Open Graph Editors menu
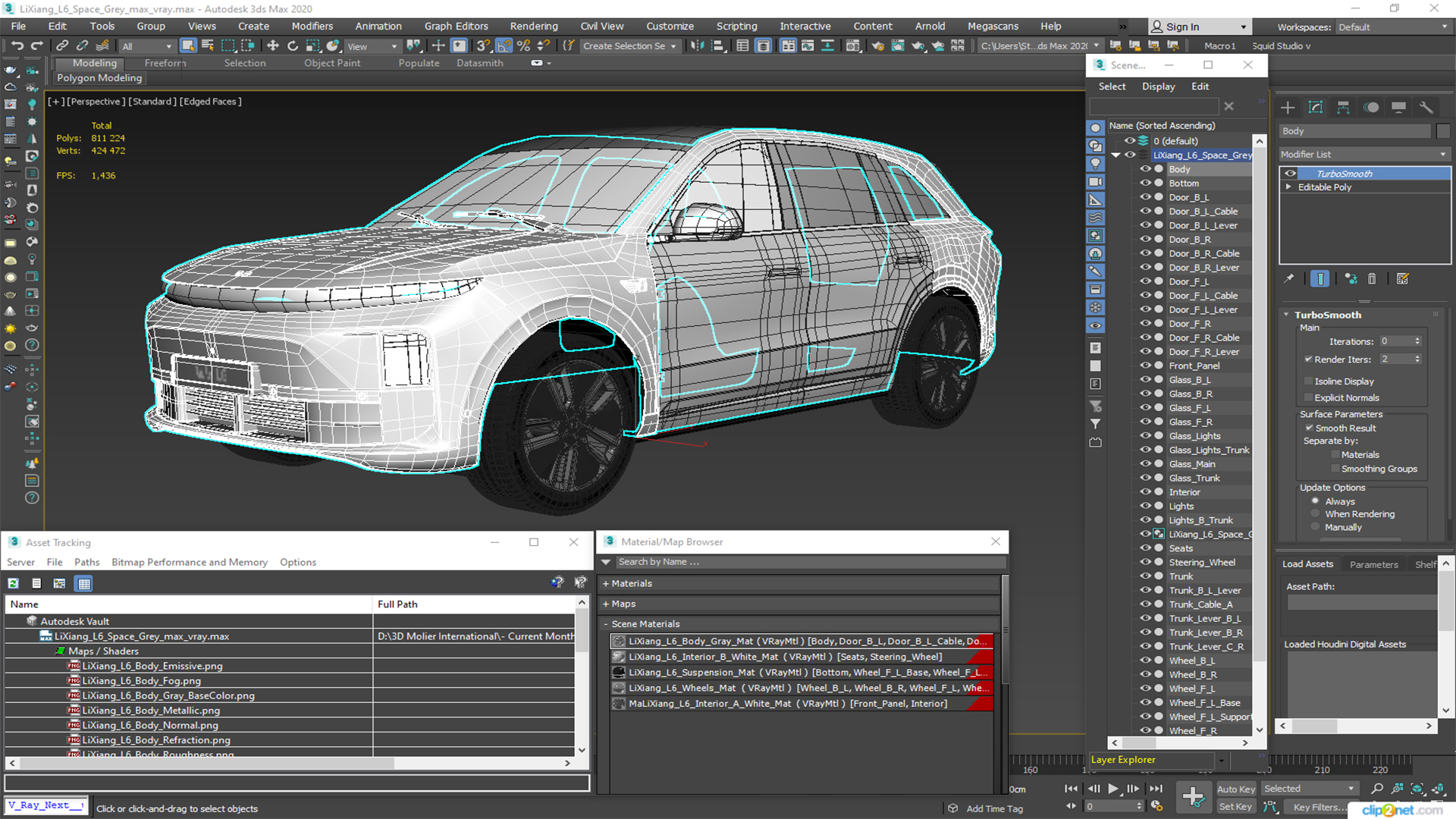The width and height of the screenshot is (1456, 819). (x=457, y=26)
